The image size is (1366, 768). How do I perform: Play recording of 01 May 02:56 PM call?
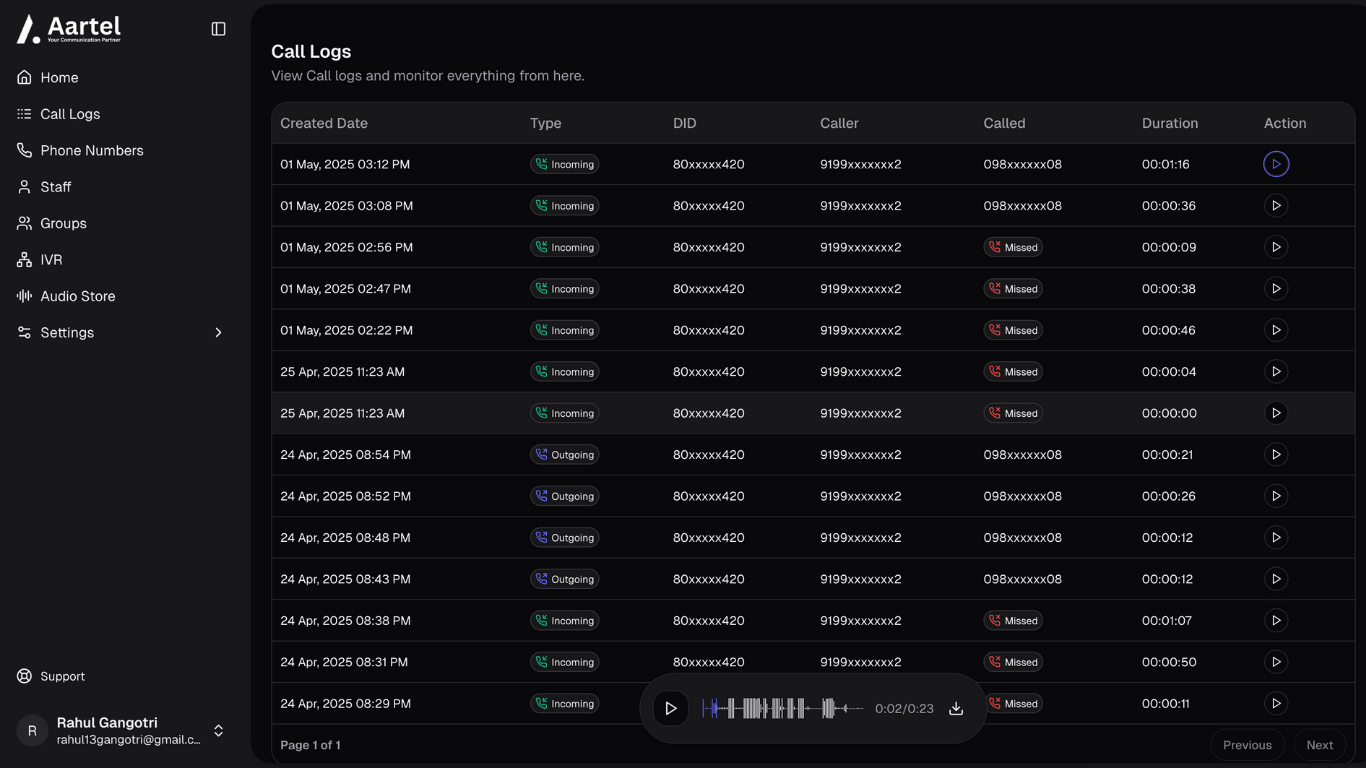[1276, 247]
